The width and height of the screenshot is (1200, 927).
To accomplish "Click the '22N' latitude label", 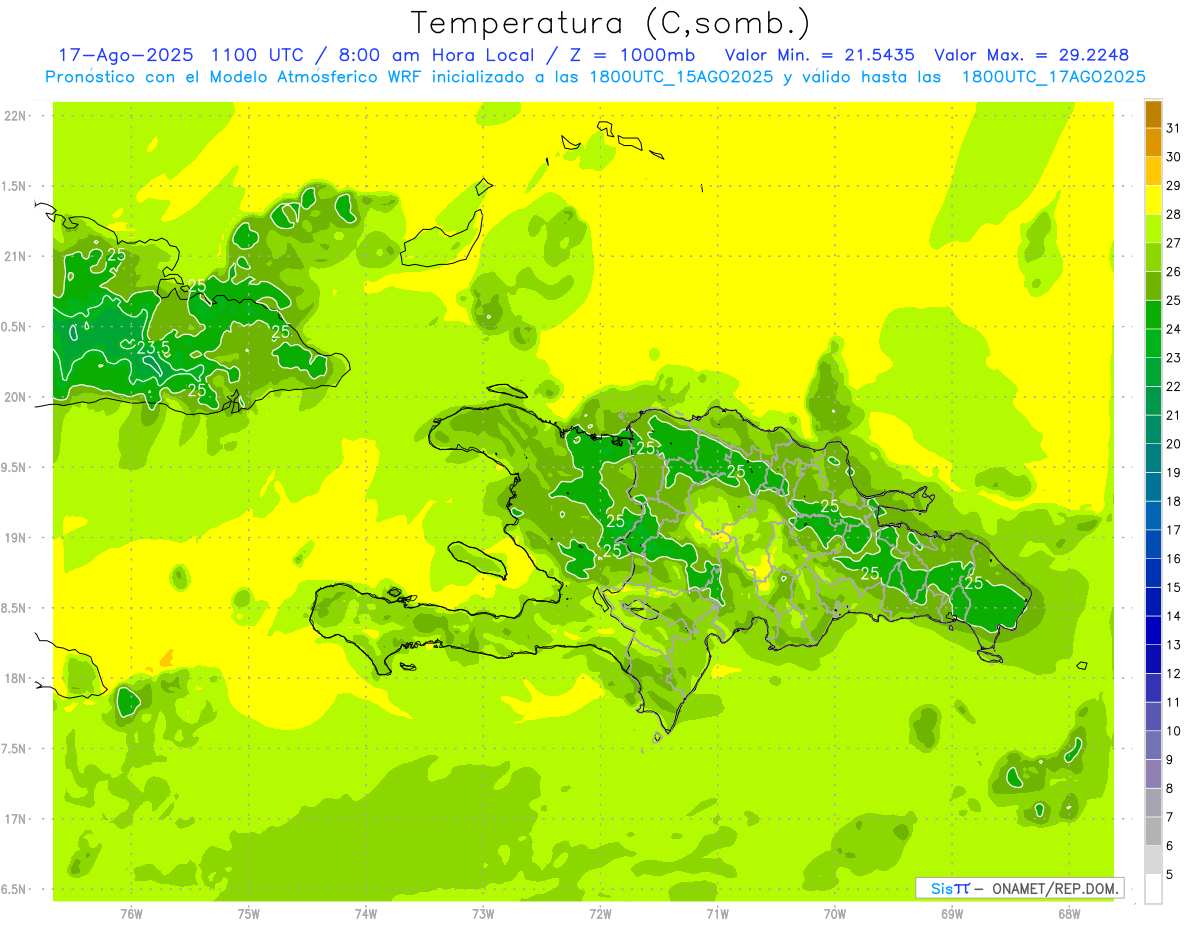I will 14,116.
